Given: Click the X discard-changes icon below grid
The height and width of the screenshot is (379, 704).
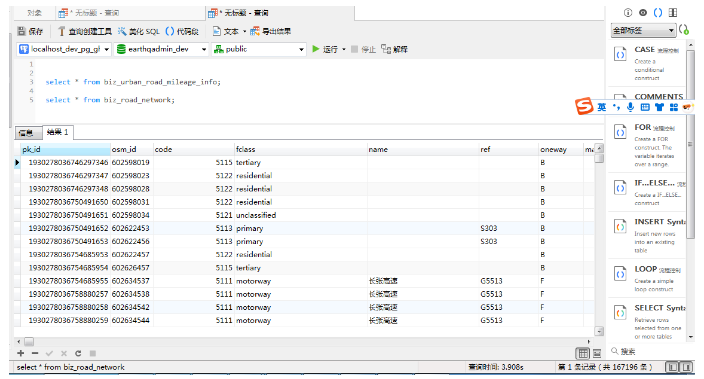Looking at the screenshot, I should [64, 353].
